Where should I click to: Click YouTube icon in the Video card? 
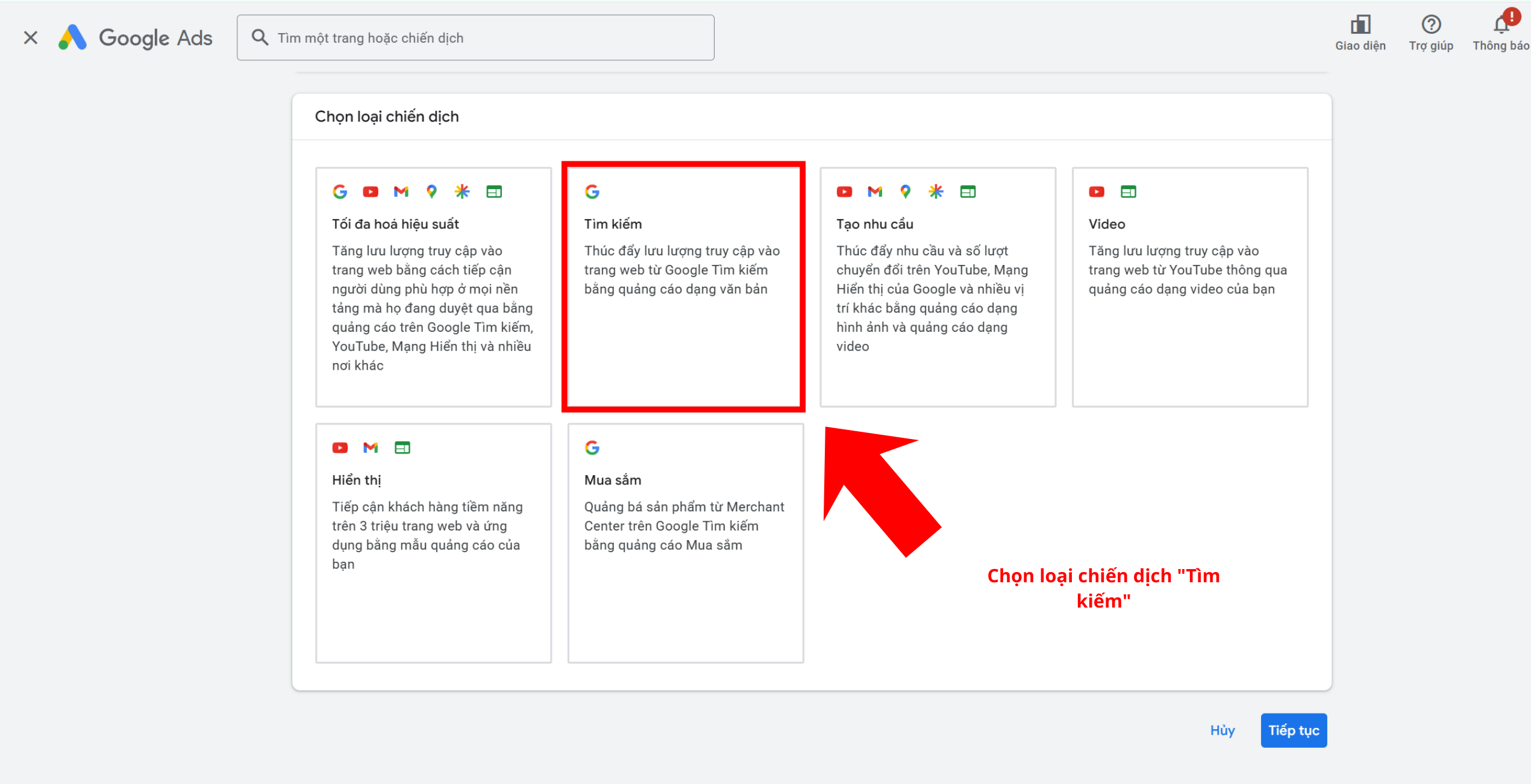pos(1097,191)
